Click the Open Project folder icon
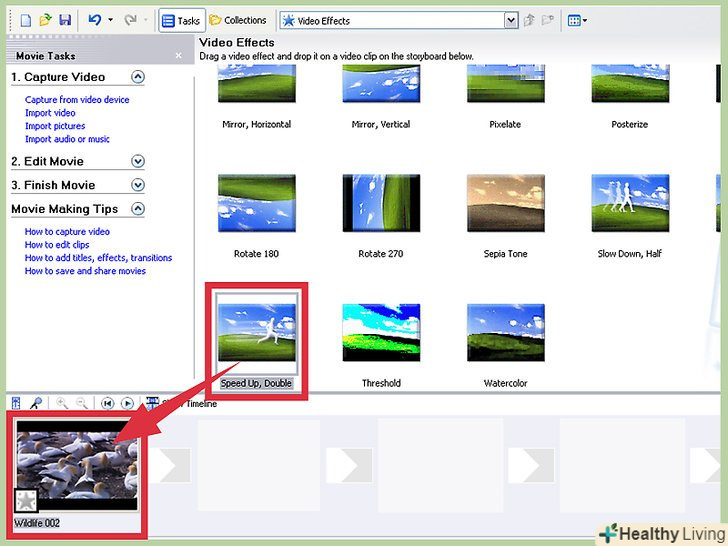The image size is (728, 546). coord(46,20)
